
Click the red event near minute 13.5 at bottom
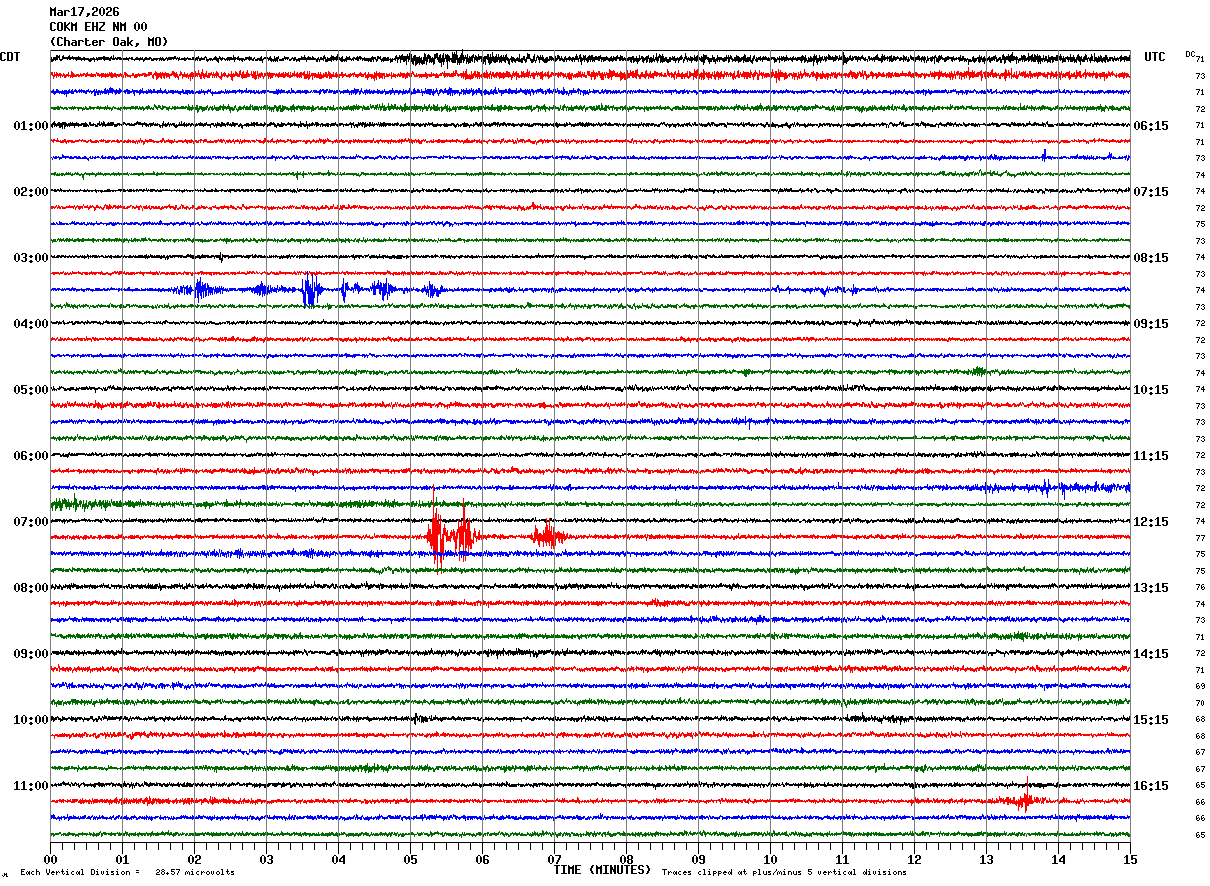tap(1025, 800)
